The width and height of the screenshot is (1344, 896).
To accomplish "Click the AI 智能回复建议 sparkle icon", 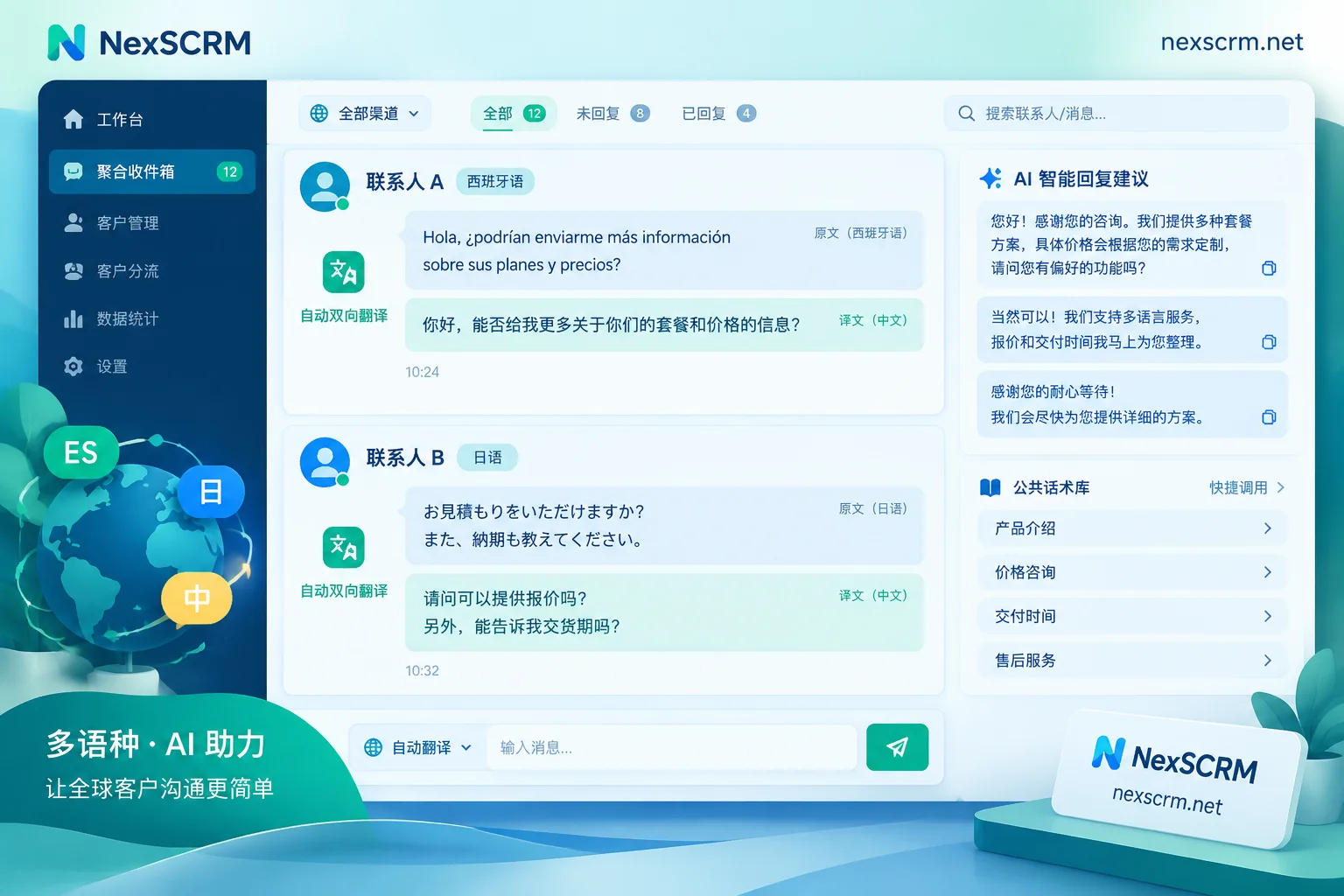I will (x=990, y=178).
